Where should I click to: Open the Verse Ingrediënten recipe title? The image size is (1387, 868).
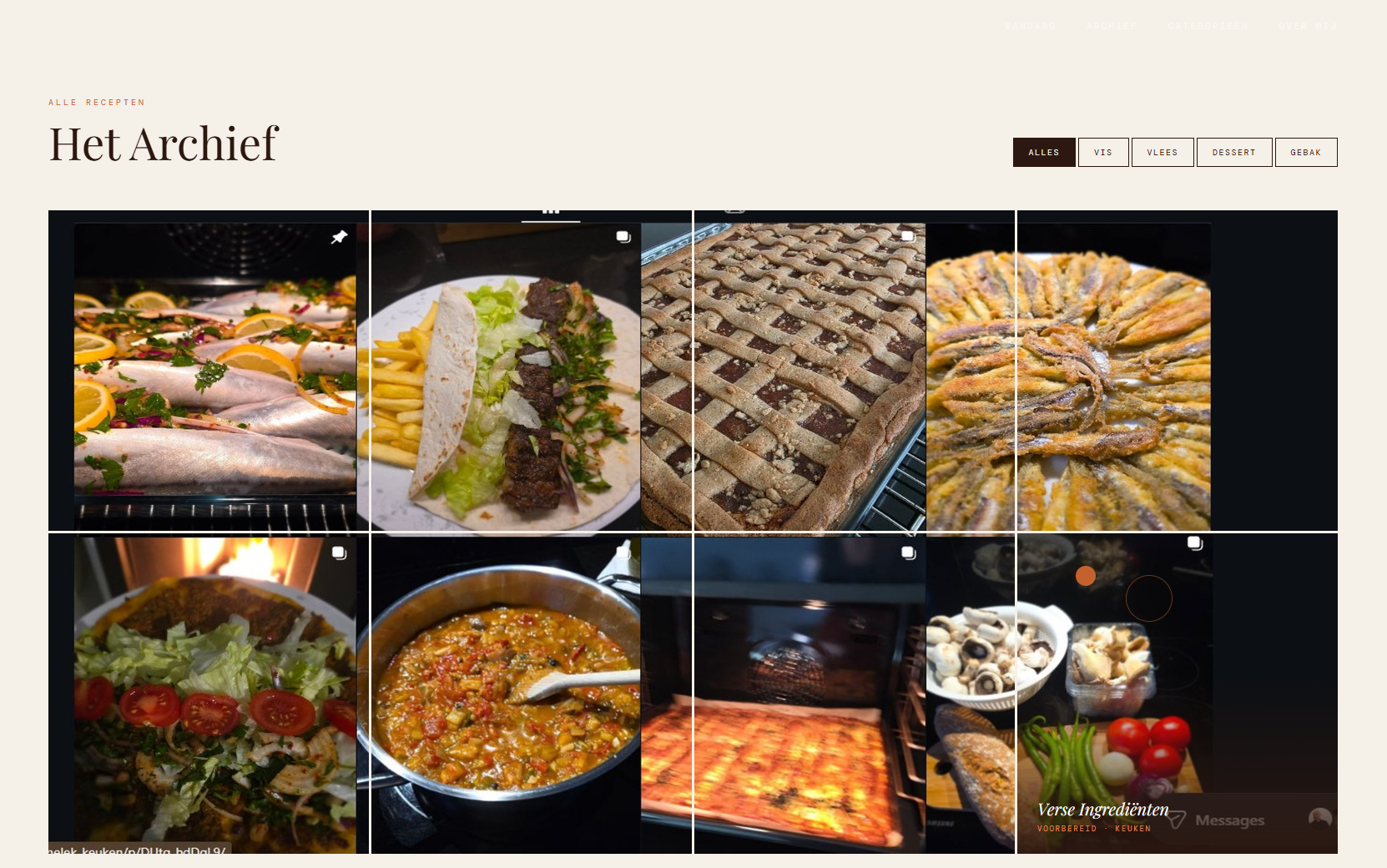pyautogui.click(x=1102, y=810)
